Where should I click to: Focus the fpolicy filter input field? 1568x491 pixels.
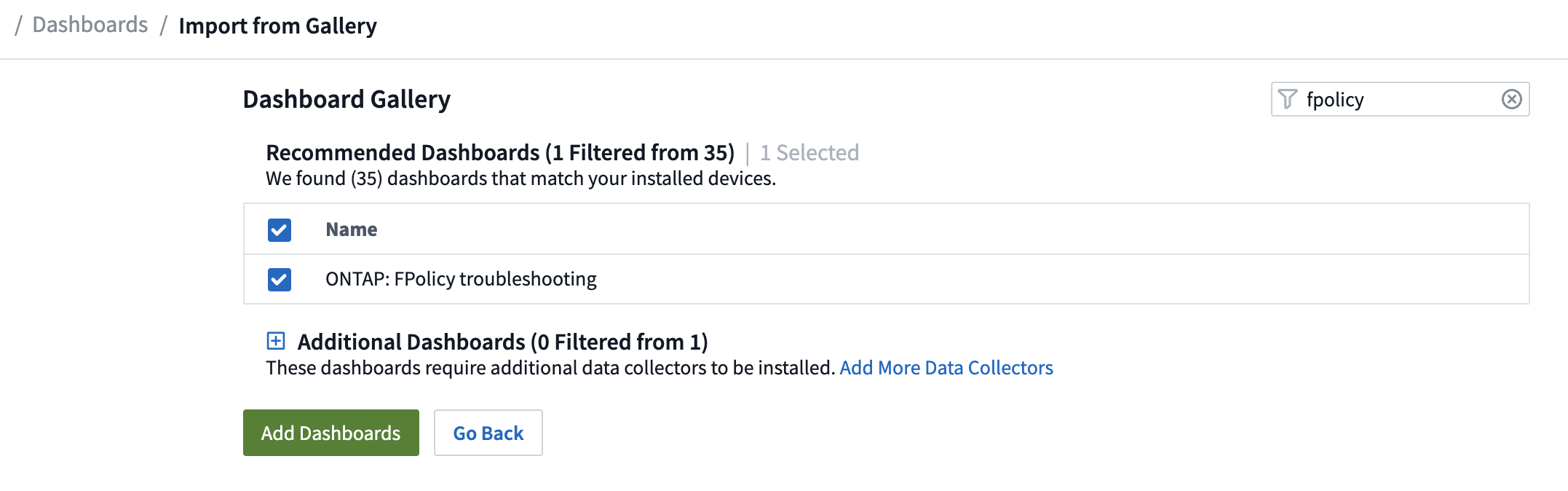pyautogui.click(x=1398, y=99)
